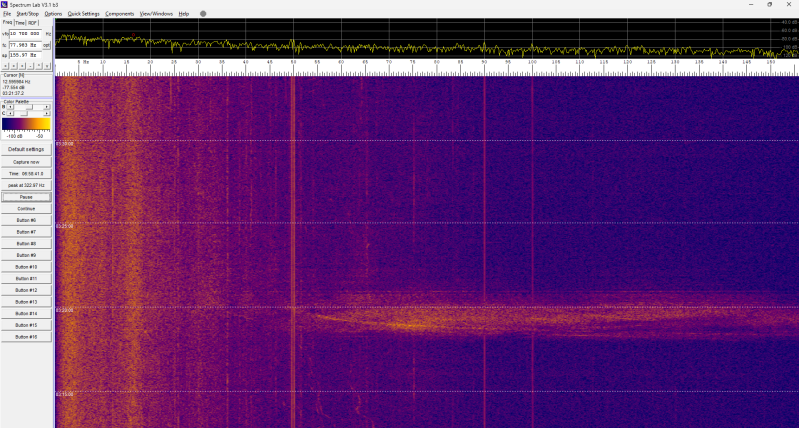
Task: Click Button #7
Action: (26, 232)
